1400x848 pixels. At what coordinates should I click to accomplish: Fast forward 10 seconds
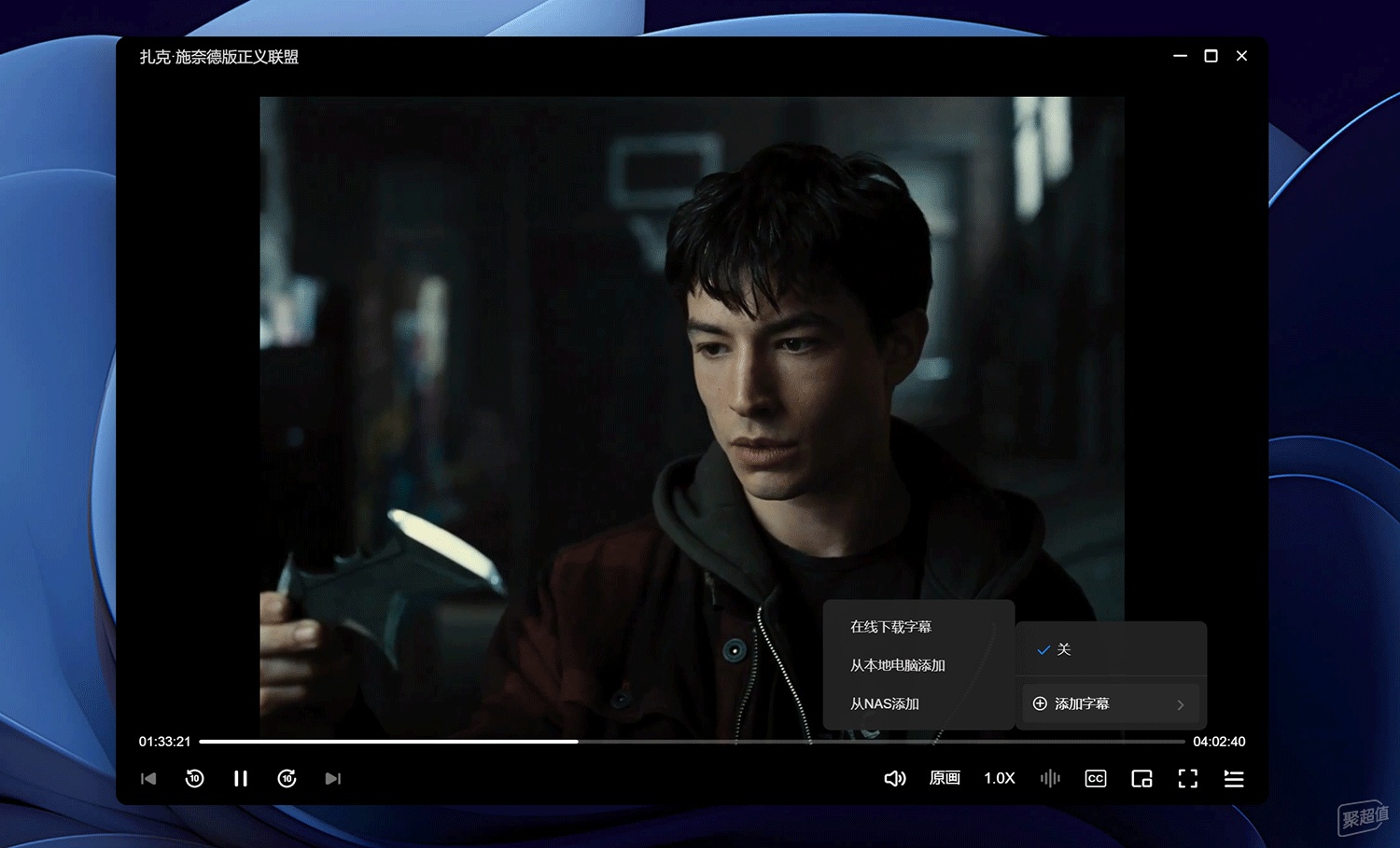point(287,778)
